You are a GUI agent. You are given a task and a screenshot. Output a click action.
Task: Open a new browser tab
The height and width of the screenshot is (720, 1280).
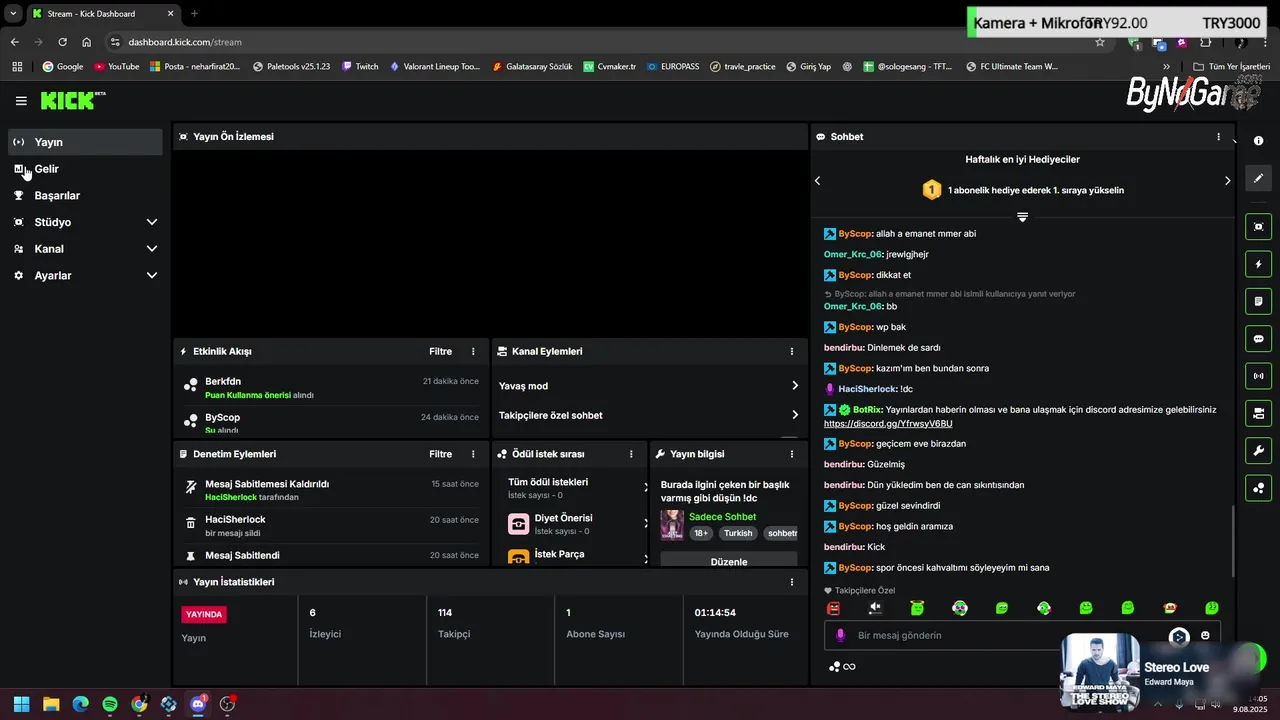pos(194,14)
